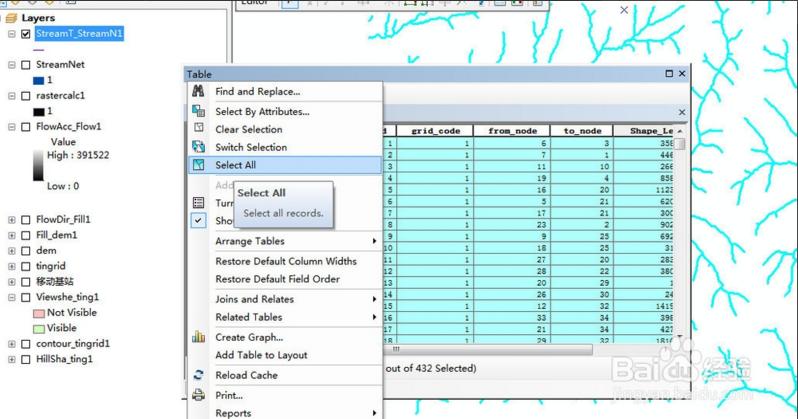
Task: Click the blue StreamNet symbol swatch
Action: (39, 80)
